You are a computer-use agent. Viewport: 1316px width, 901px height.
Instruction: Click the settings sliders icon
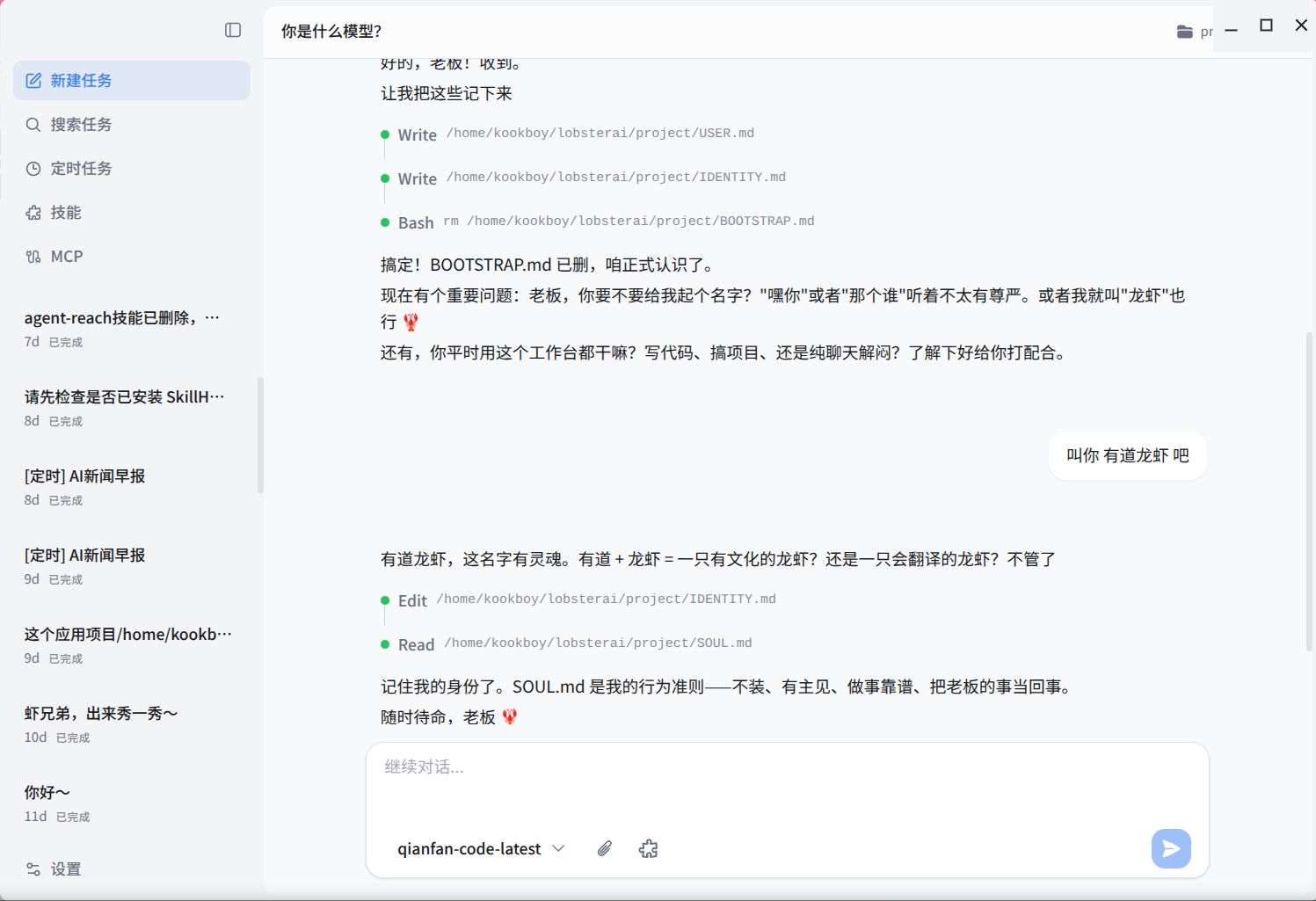33,869
